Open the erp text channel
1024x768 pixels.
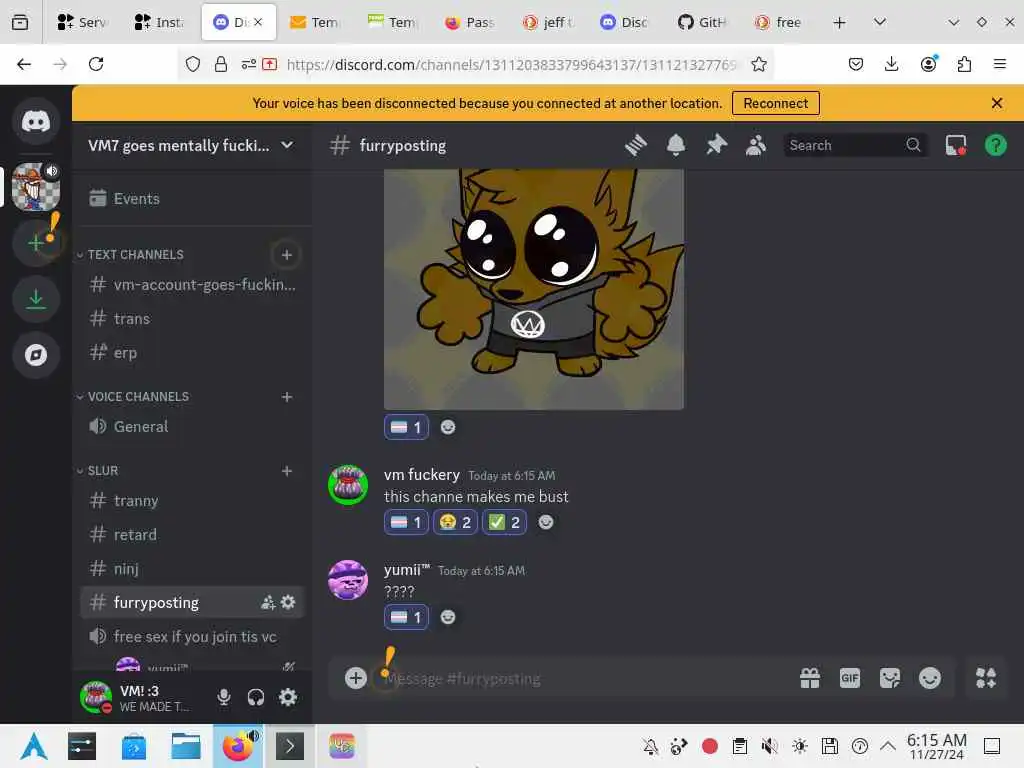click(192, 353)
